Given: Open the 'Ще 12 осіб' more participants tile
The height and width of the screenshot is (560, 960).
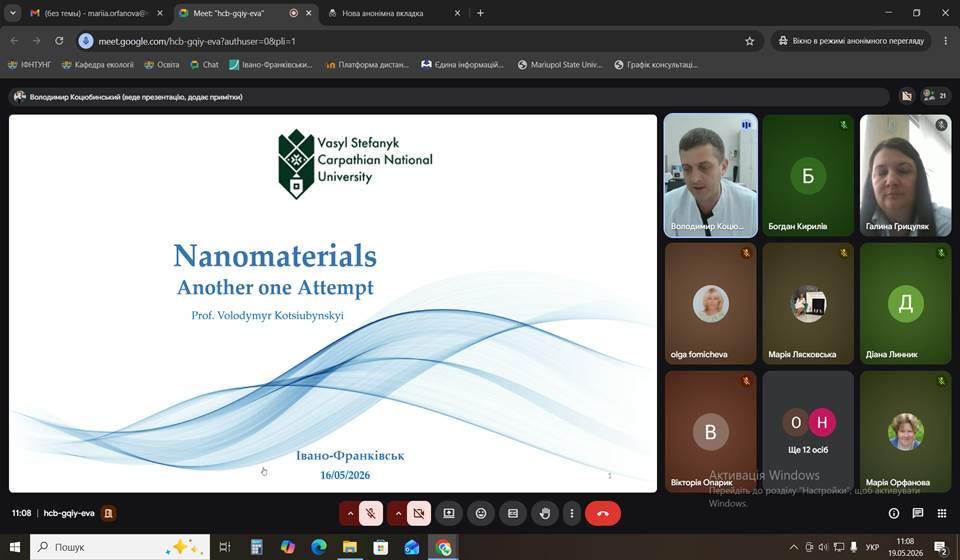Looking at the screenshot, I should coord(808,431).
